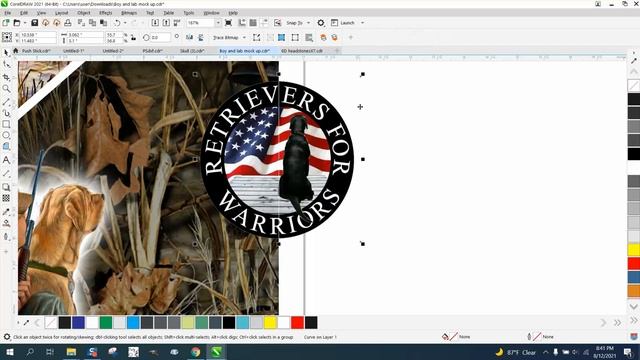
Task: Select the Interactive Fill tool
Action: (x=6, y=223)
